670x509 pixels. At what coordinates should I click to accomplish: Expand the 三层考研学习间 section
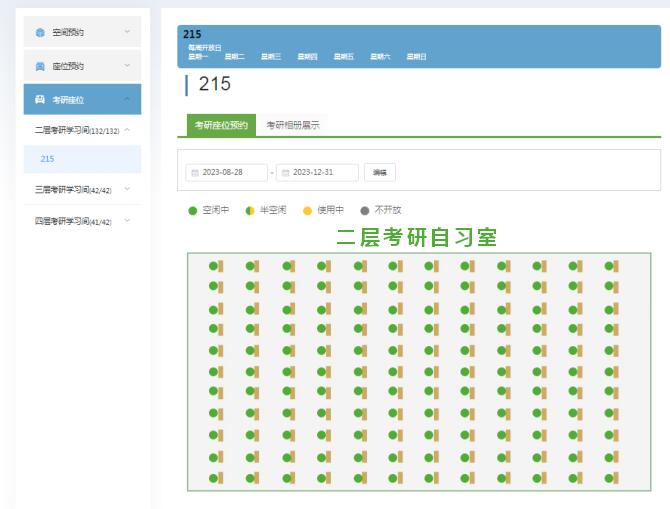(x=127, y=188)
